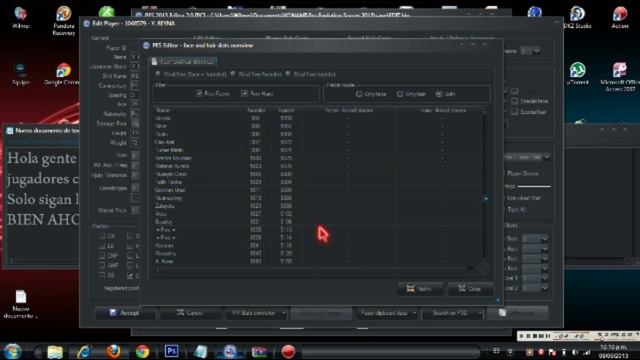Open the Search on PSD dropdown button
Viewport: 640px width, 360px height.
tap(452, 313)
